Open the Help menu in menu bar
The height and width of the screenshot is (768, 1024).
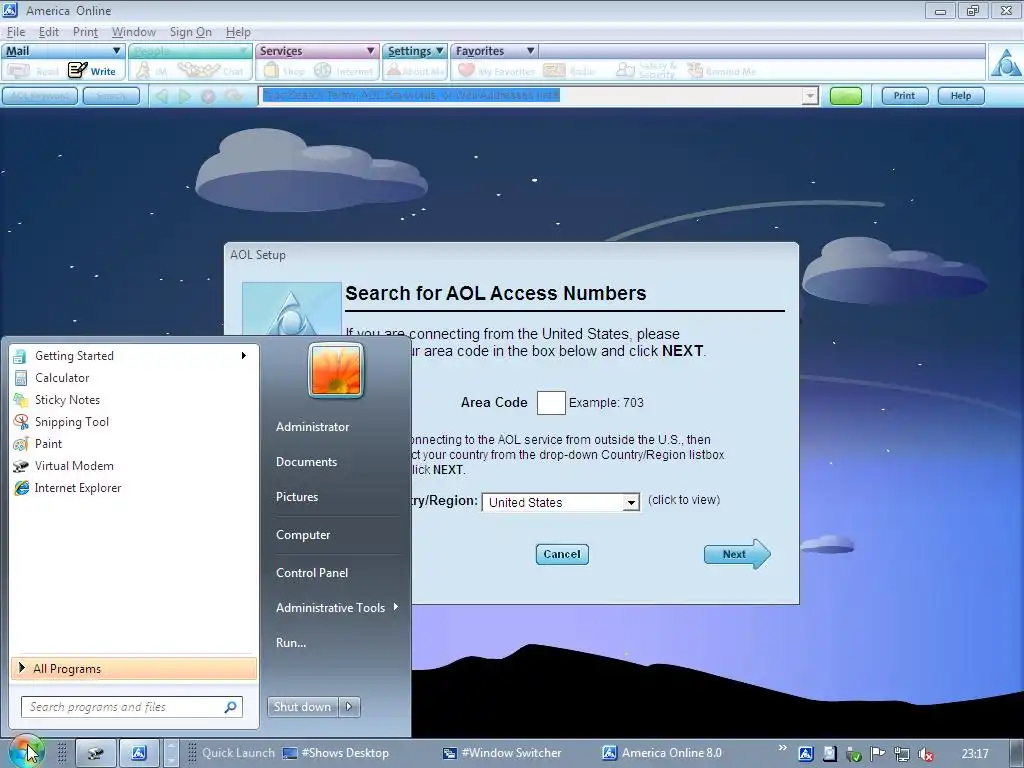[238, 31]
